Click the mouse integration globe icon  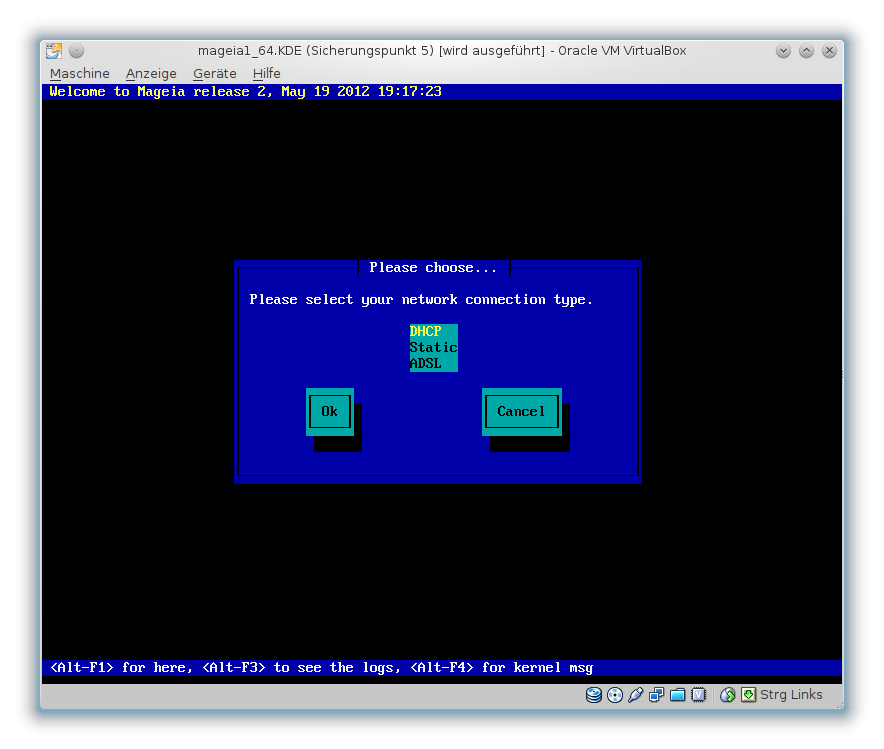click(x=728, y=695)
